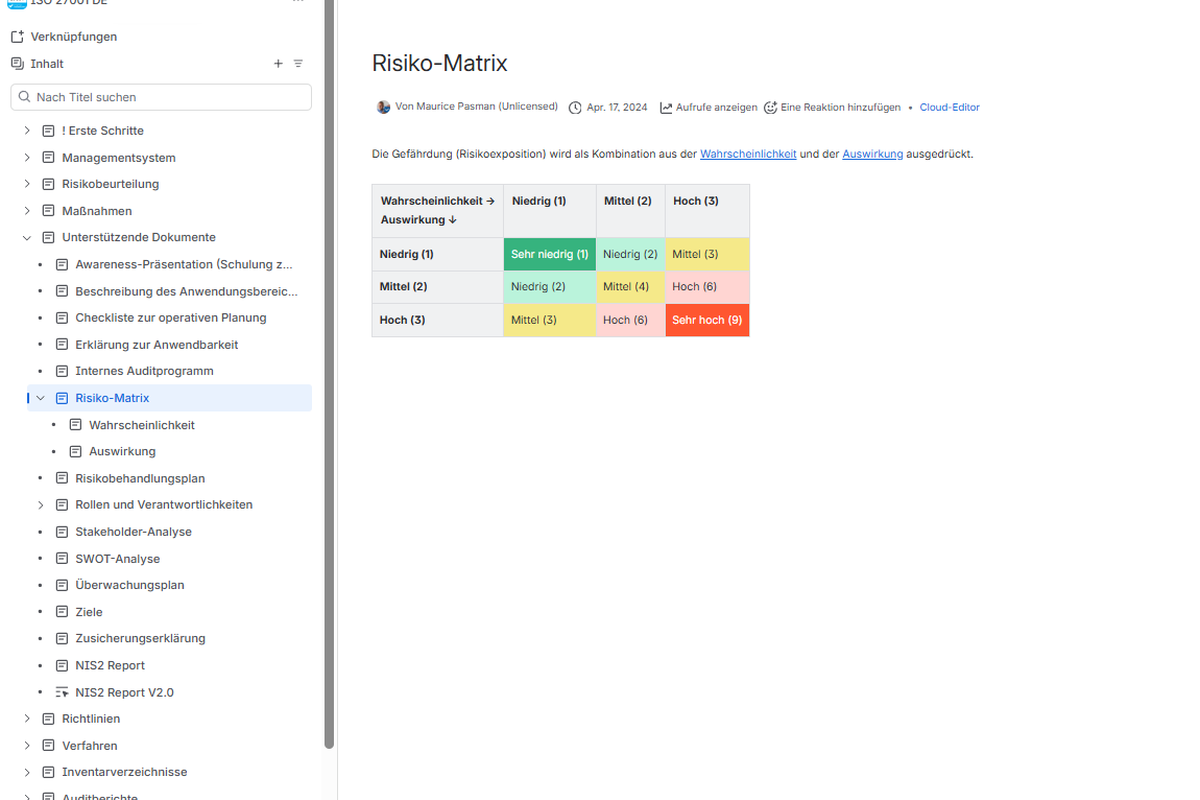Collapse the Risiko-Matrix tree node
Viewport: 1200px width, 800px height.
click(41, 398)
